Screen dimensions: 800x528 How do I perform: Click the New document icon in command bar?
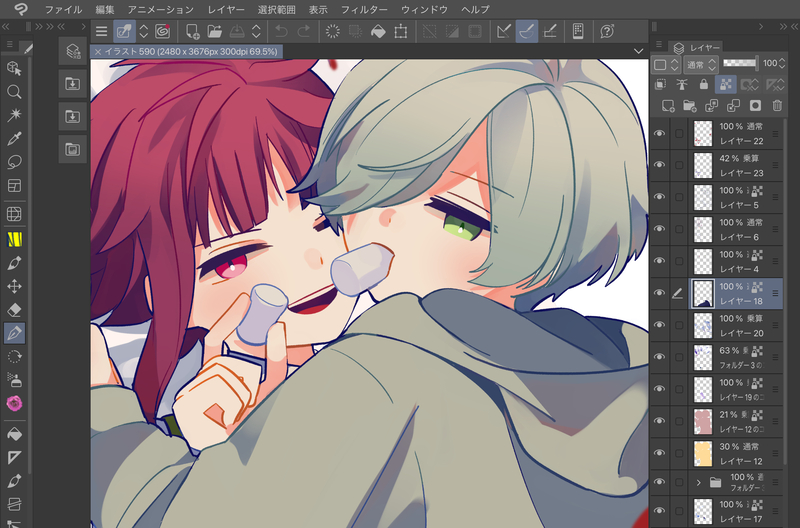[192, 32]
